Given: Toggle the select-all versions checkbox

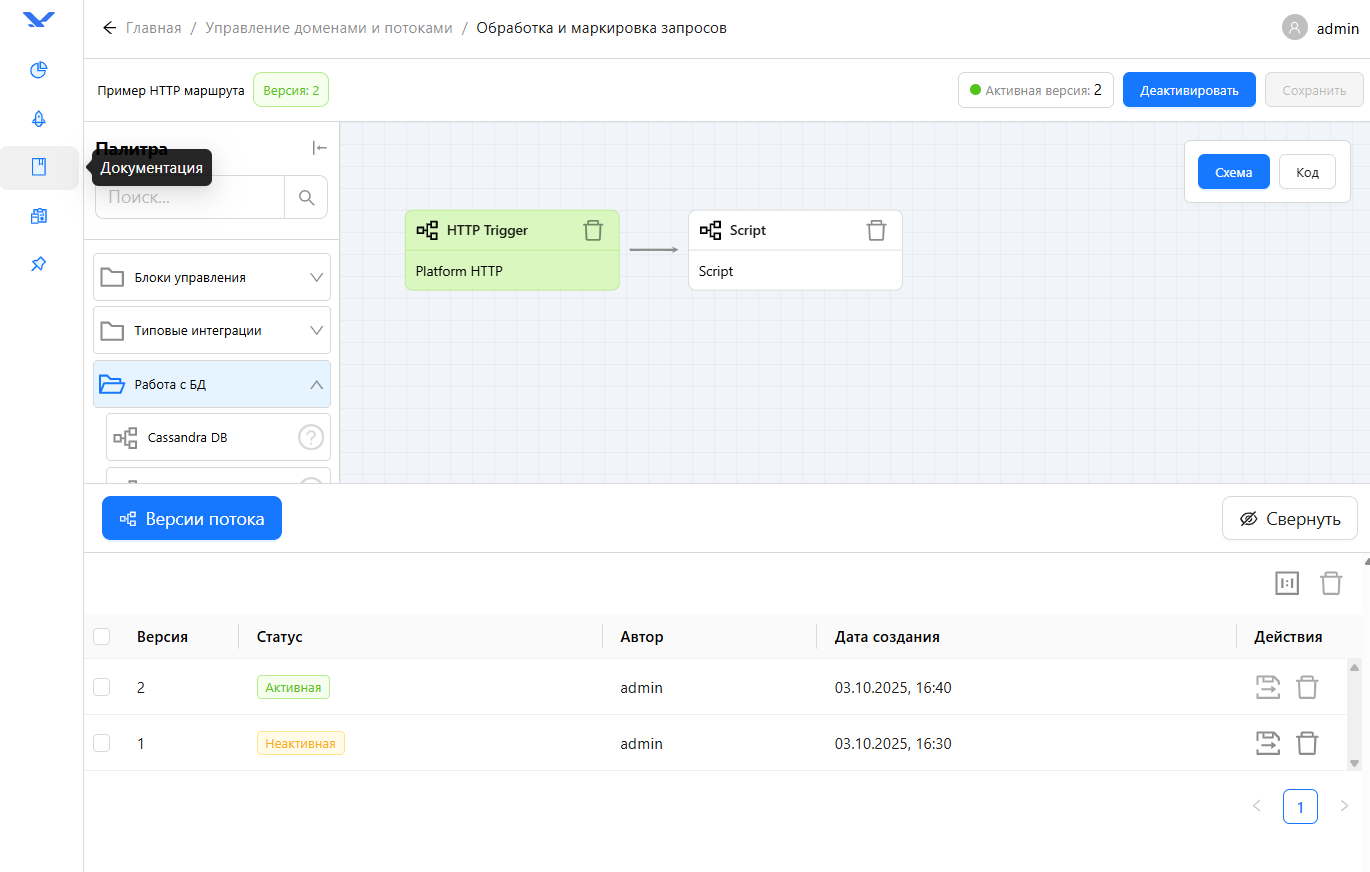Looking at the screenshot, I should 101,636.
